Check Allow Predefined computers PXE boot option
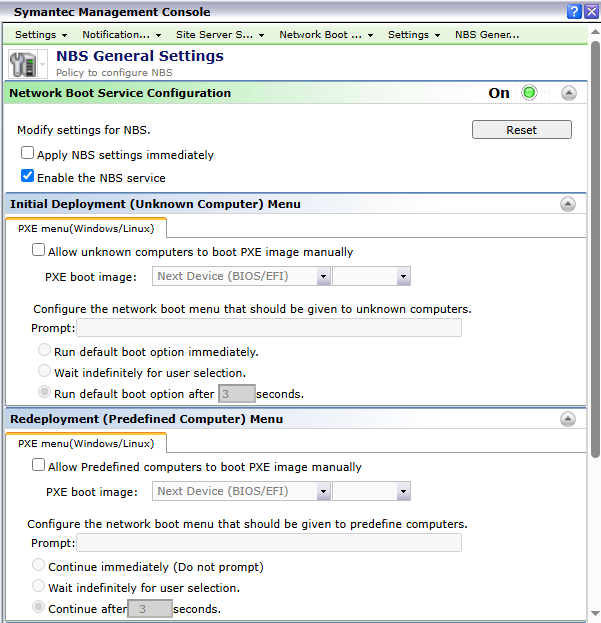Image resolution: width=601 pixels, height=623 pixels. [x=39, y=466]
